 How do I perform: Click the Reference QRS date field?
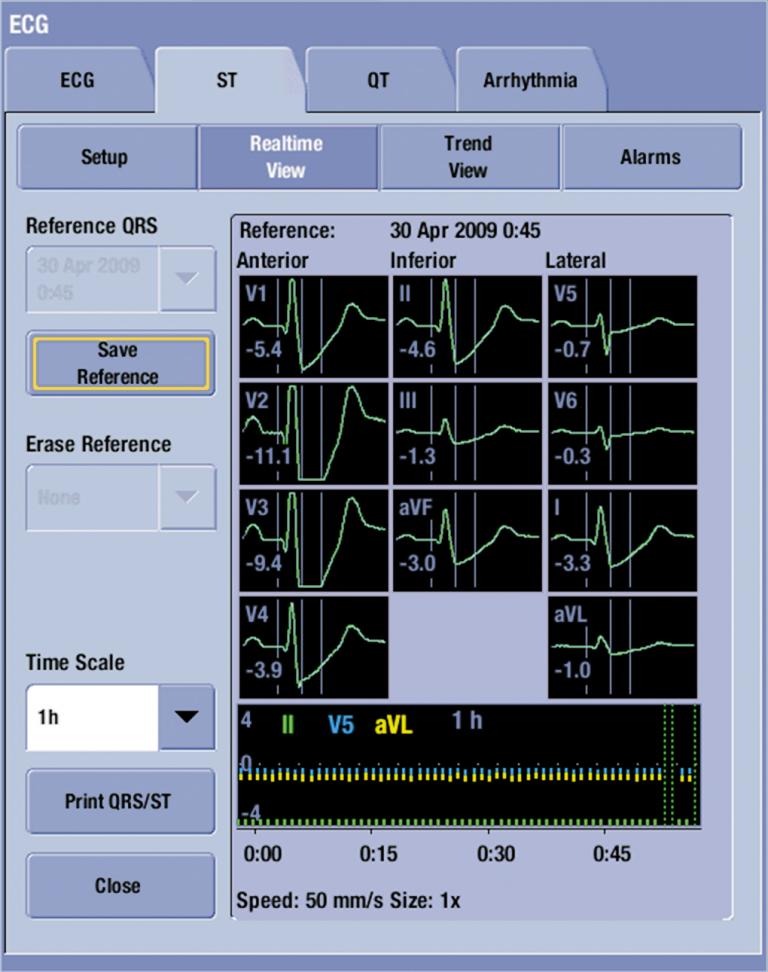tap(92, 279)
